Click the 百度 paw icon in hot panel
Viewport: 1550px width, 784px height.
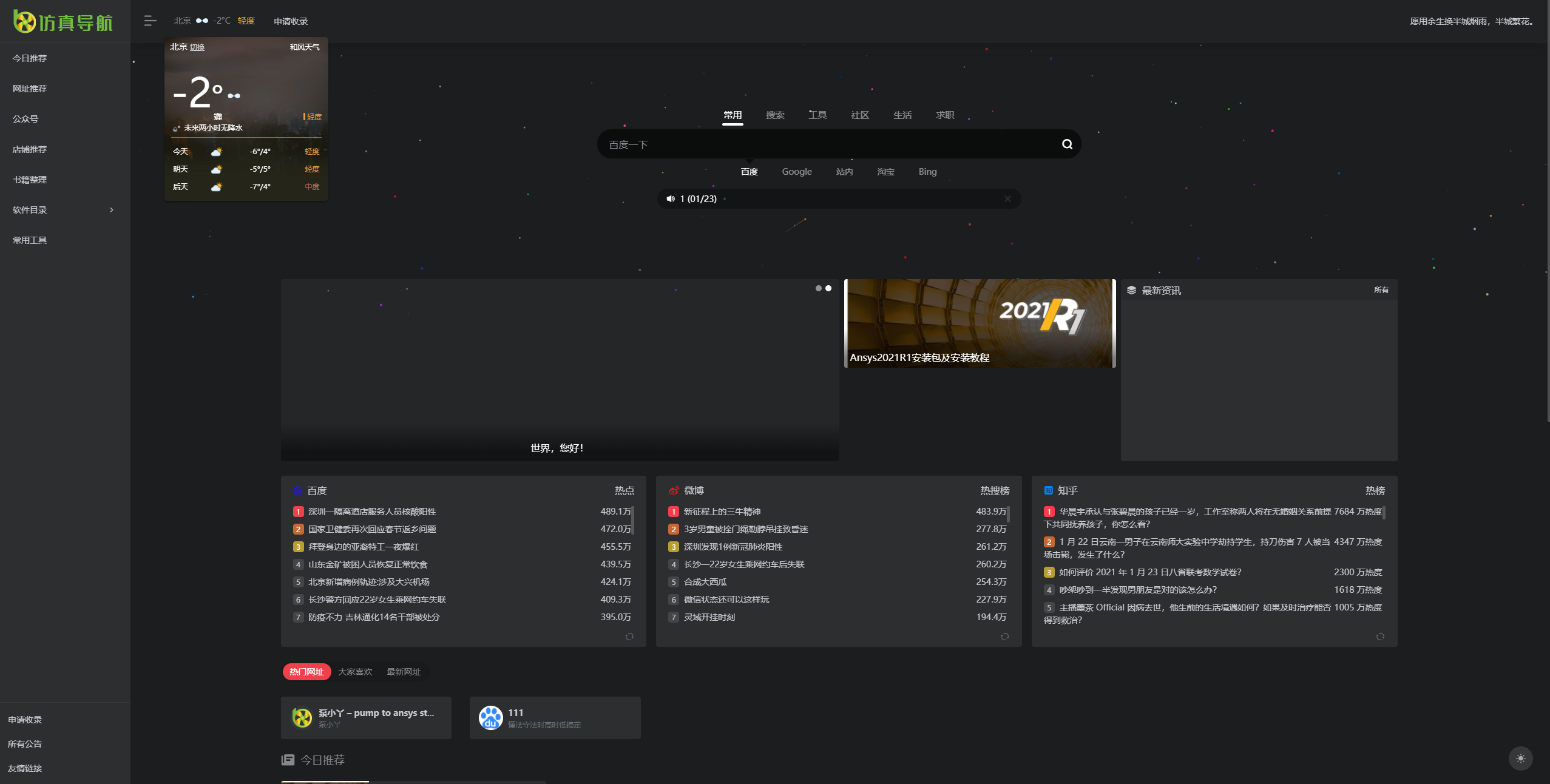(x=297, y=490)
